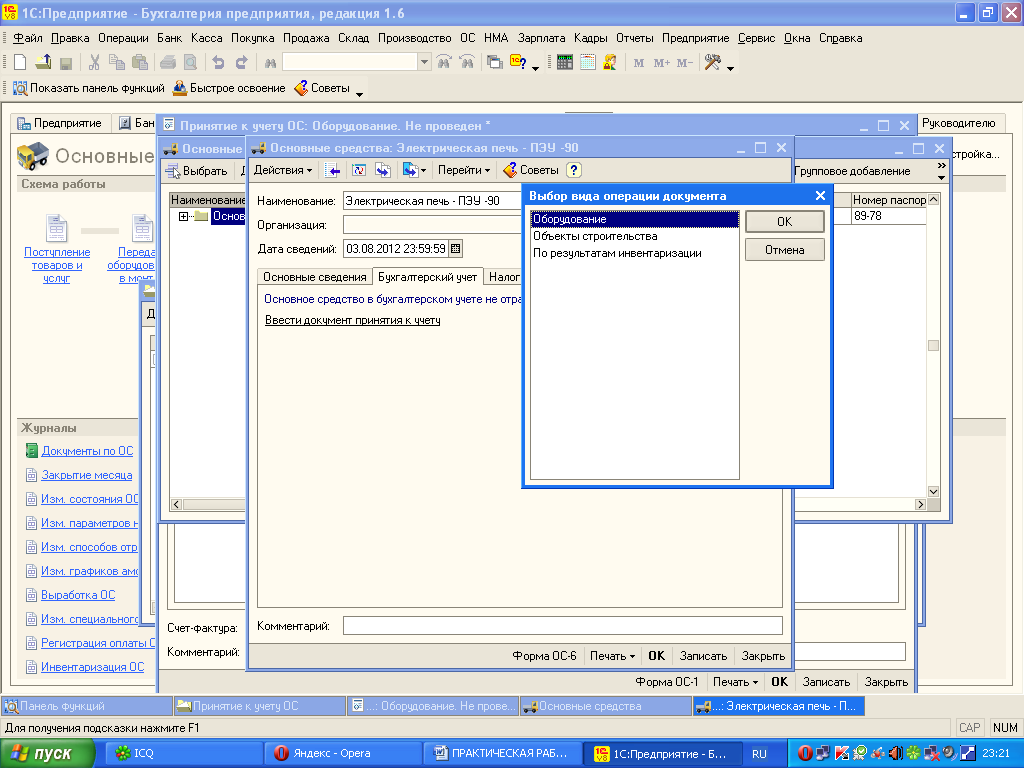Confirm with OK in operation type dialog
1024x768 pixels.
784,222
